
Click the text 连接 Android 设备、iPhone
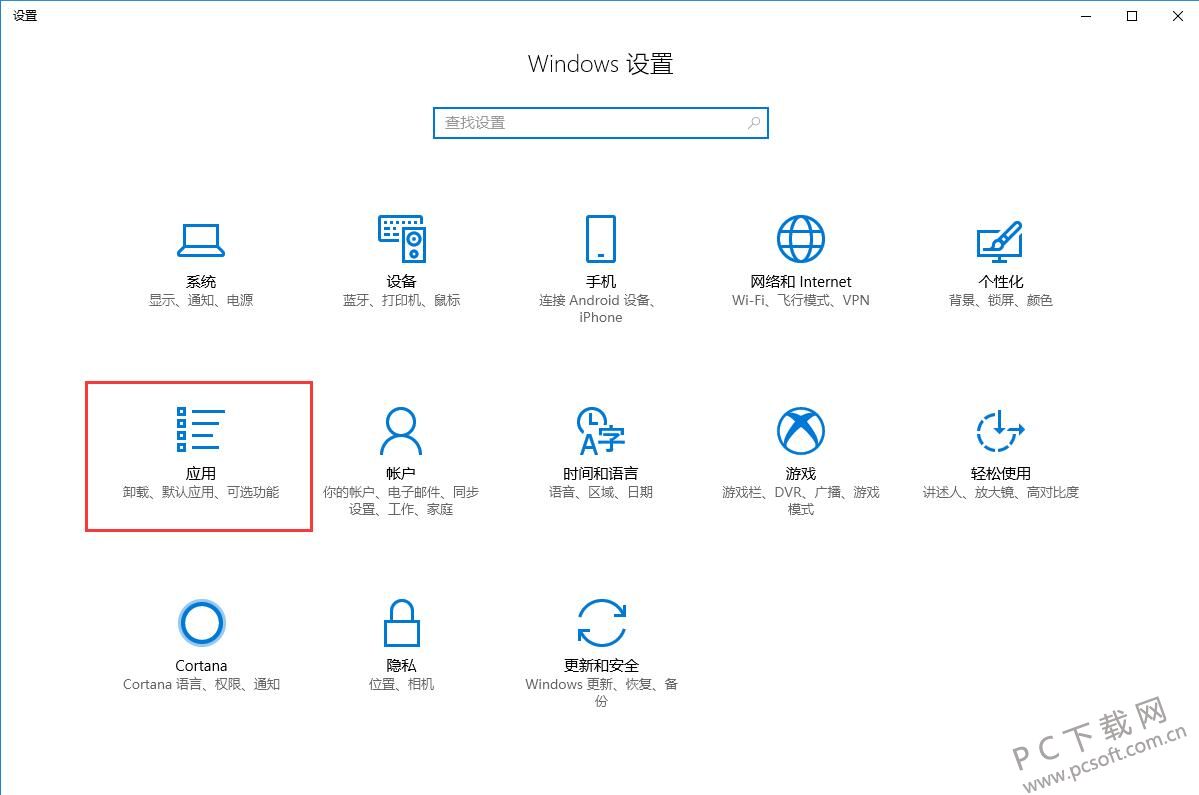[600, 309]
